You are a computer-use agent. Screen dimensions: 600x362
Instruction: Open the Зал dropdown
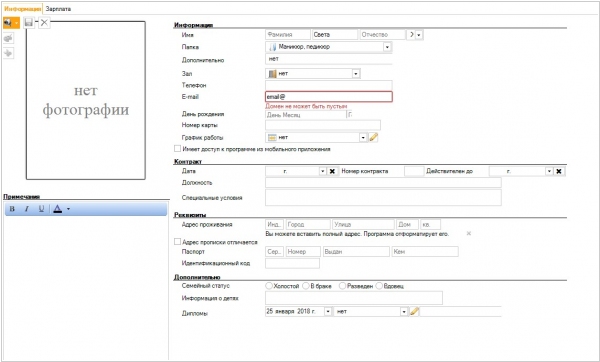(356, 73)
